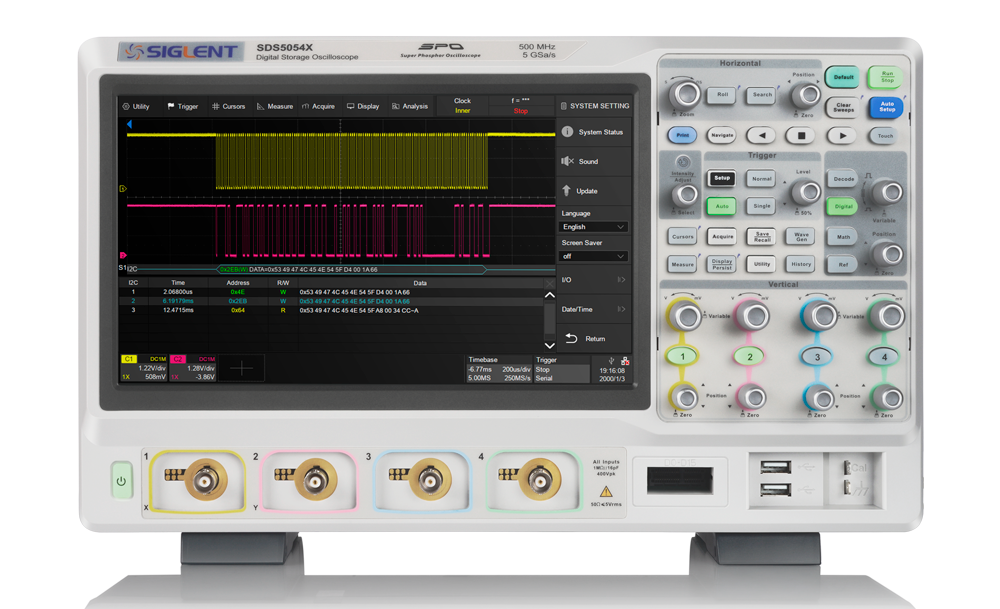Open the Measure menu

point(277,106)
